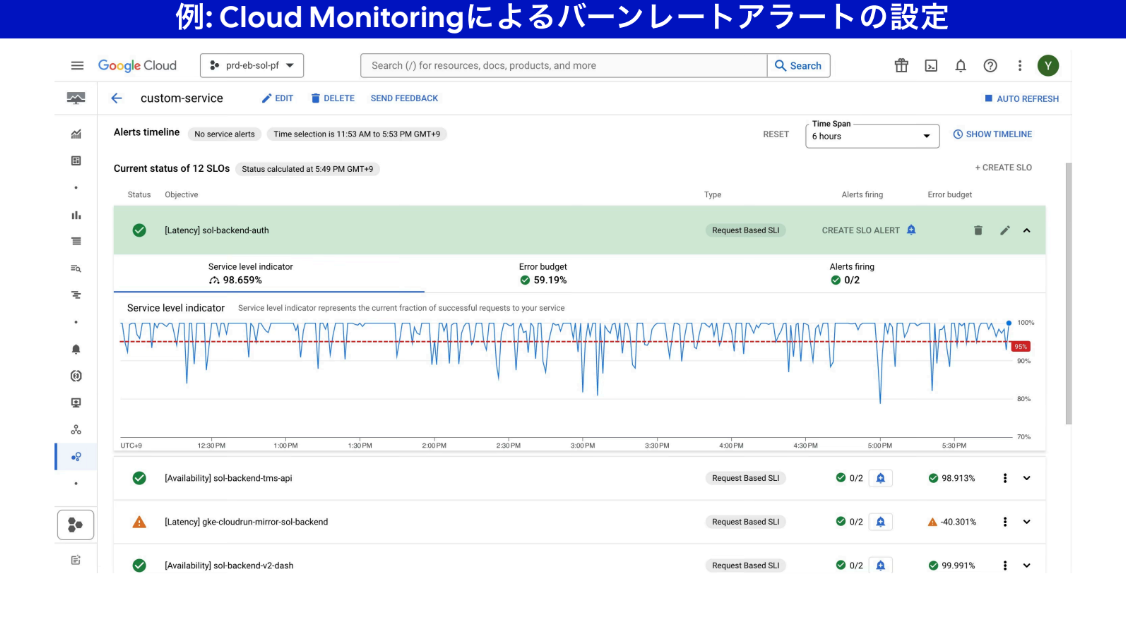1126x628 pixels.
Task: Edit sol-backend-auth SLO with pencil icon
Action: tap(1005, 230)
